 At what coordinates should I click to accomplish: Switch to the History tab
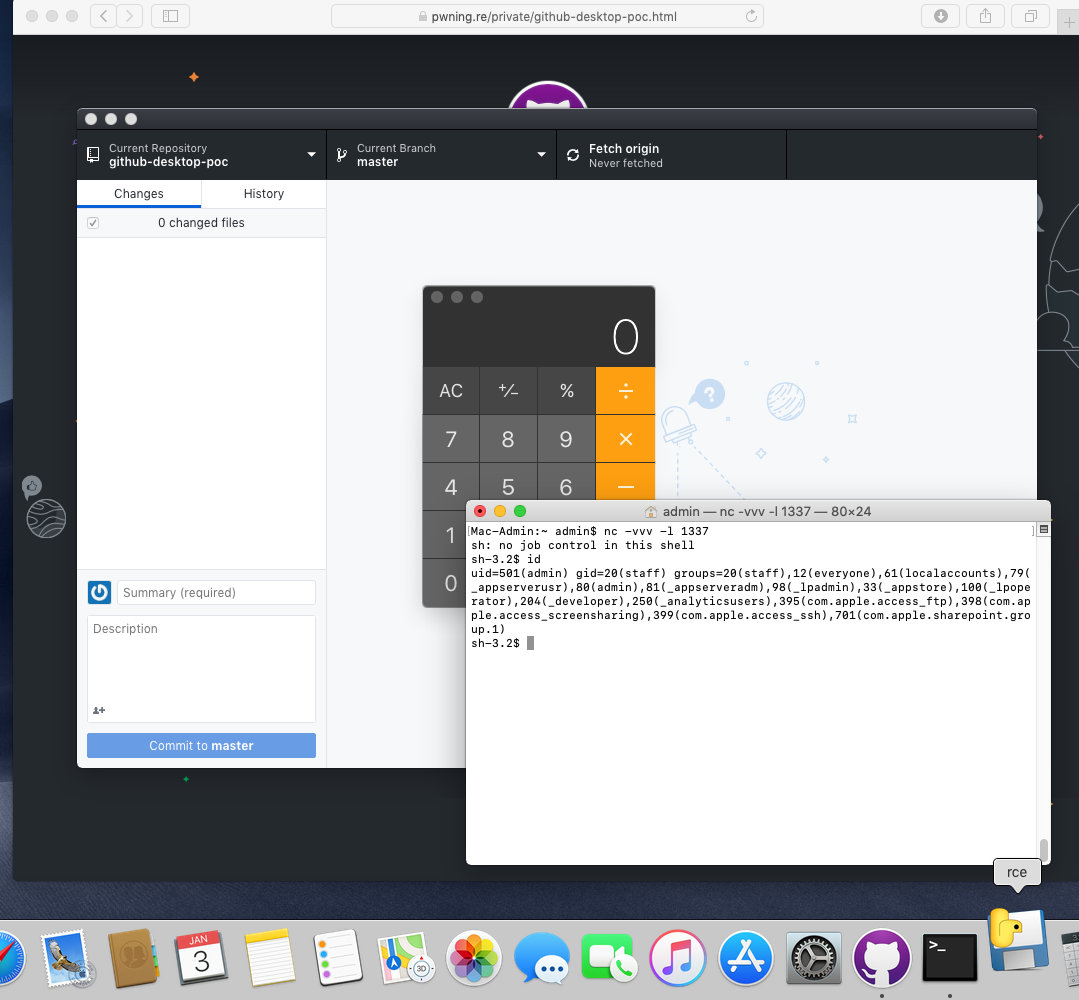click(263, 194)
